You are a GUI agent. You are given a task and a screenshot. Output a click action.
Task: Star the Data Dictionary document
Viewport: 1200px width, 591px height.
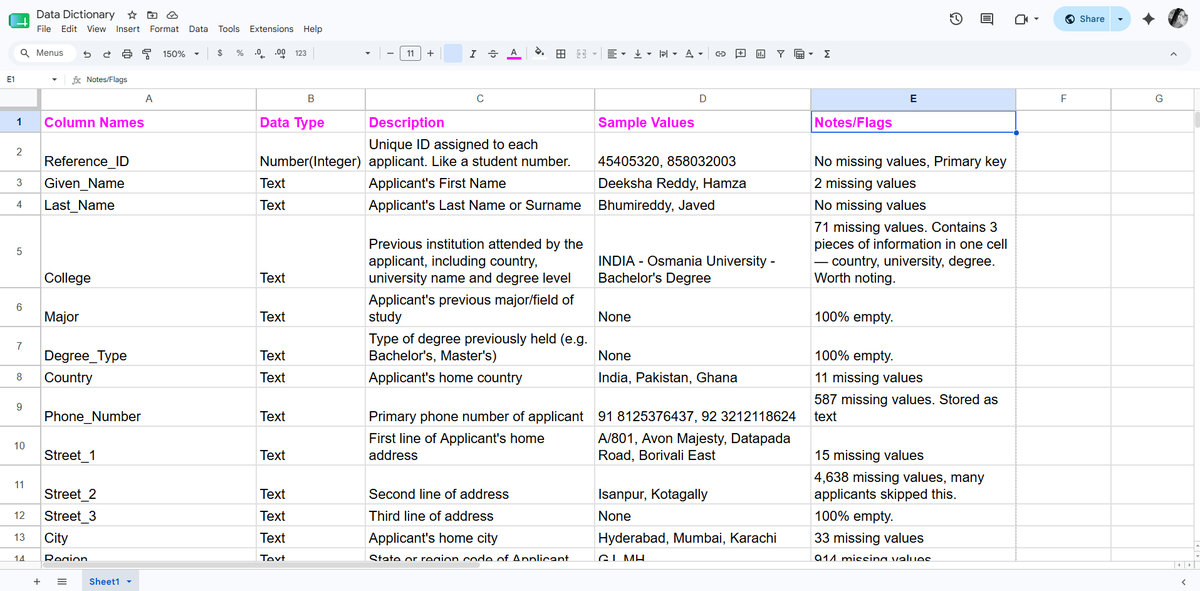pyautogui.click(x=133, y=15)
